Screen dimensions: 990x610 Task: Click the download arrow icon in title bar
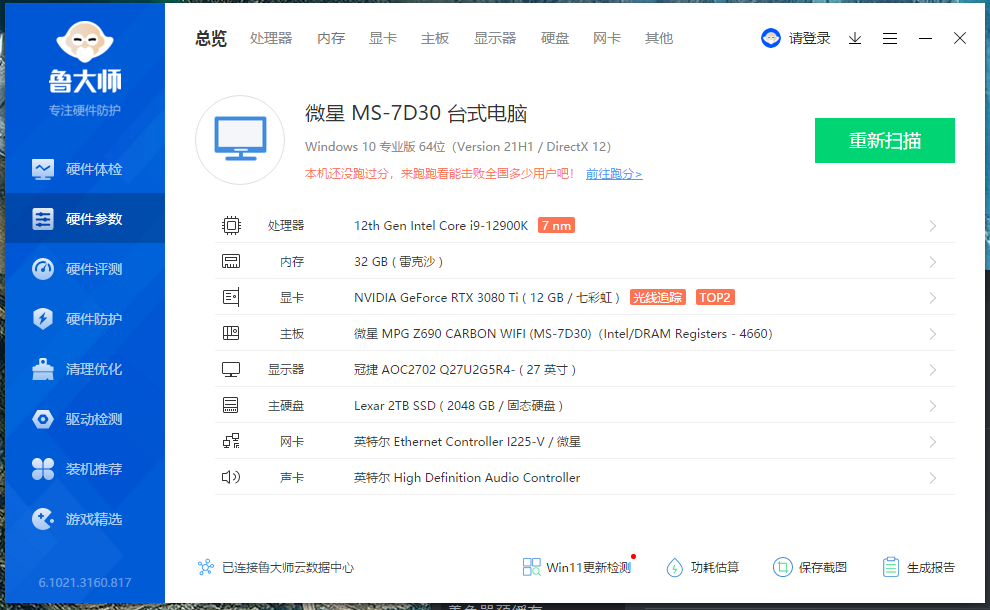(x=855, y=38)
